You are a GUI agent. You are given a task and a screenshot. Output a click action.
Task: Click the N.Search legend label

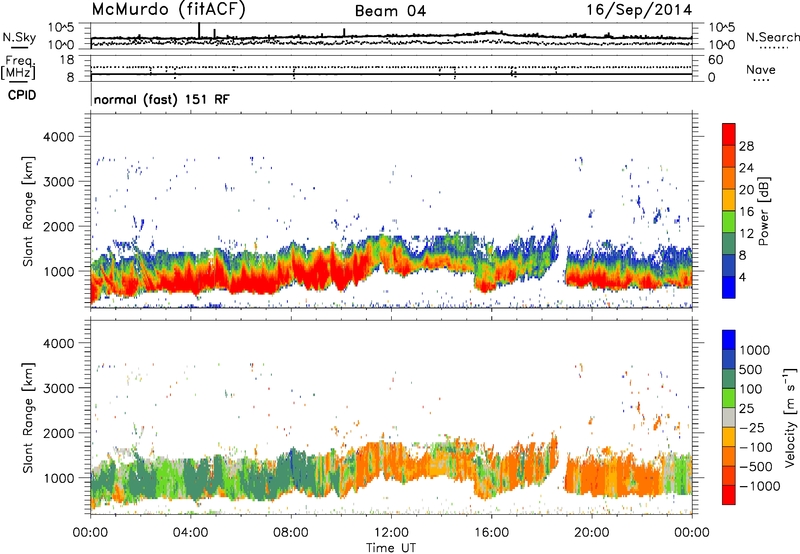coord(772,37)
